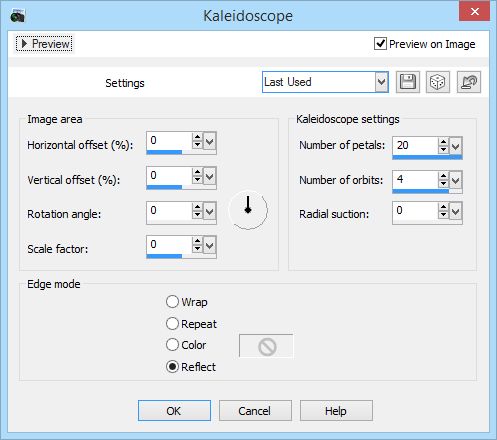Image resolution: width=497 pixels, height=440 pixels.
Task: Decrease Number of orbits with down arrow
Action: click(x=443, y=184)
